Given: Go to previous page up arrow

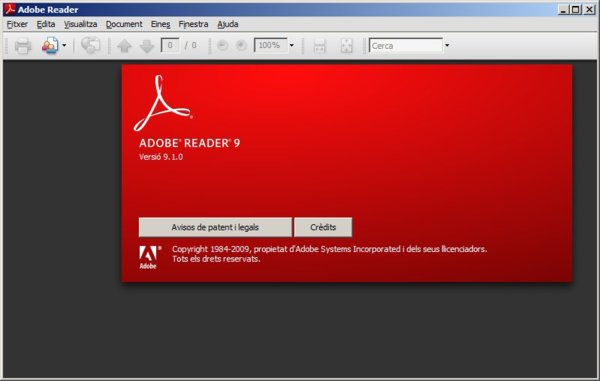Looking at the screenshot, I should pos(124,46).
